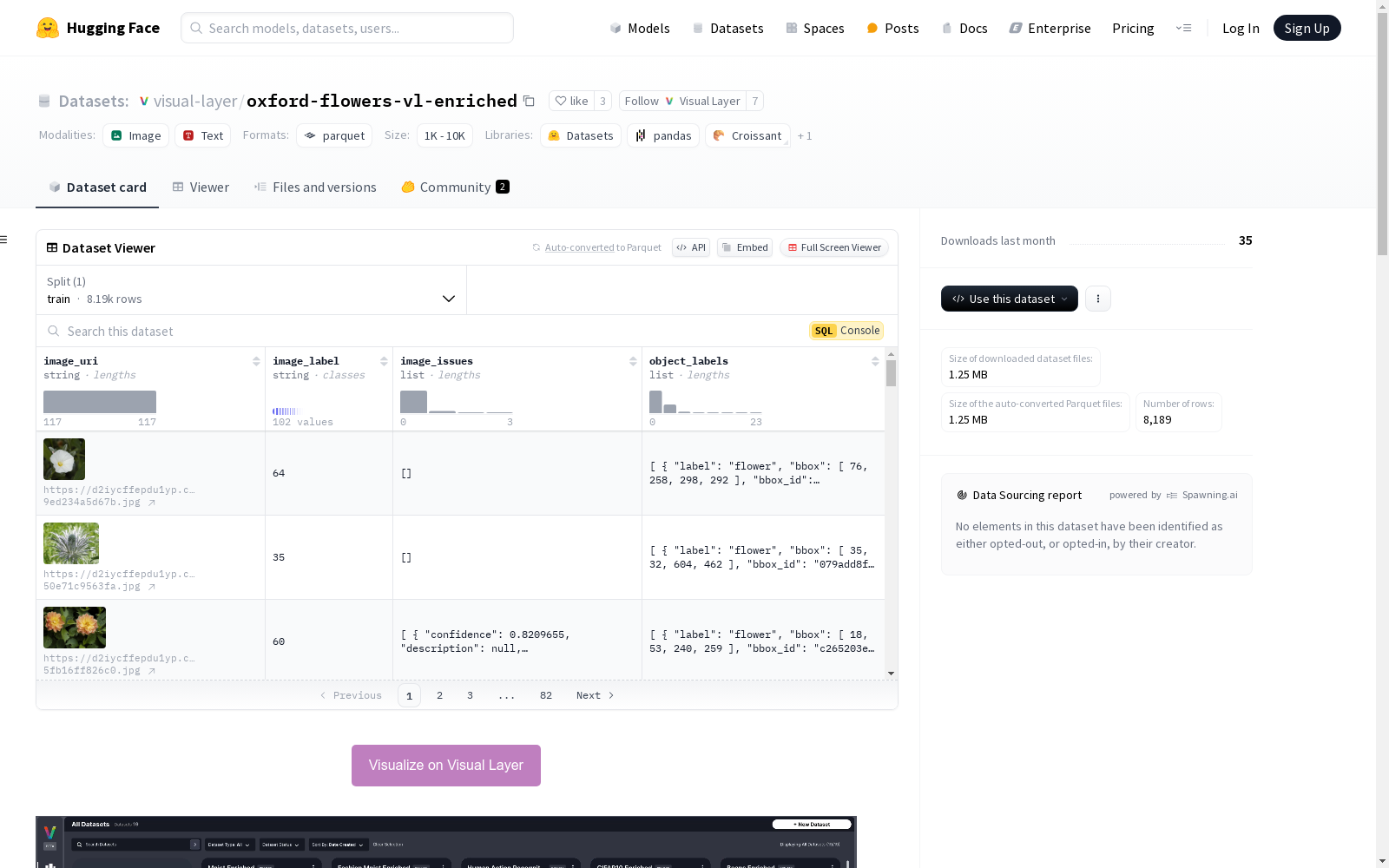Click Auto-converted to Parquet link
This screenshot has width=1389, height=868.
[579, 247]
